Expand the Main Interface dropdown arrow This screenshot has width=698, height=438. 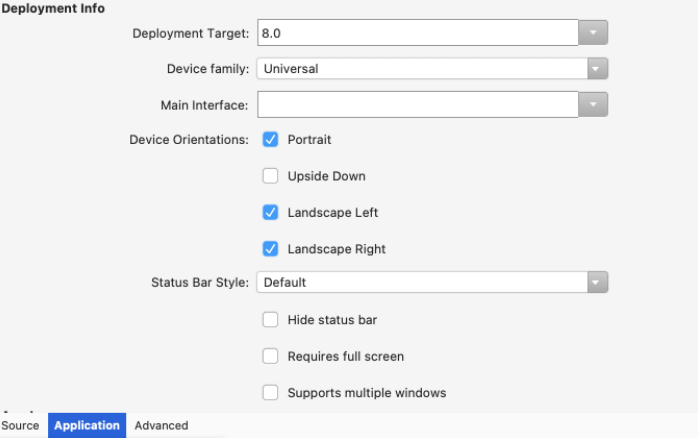pyautogui.click(x=593, y=105)
